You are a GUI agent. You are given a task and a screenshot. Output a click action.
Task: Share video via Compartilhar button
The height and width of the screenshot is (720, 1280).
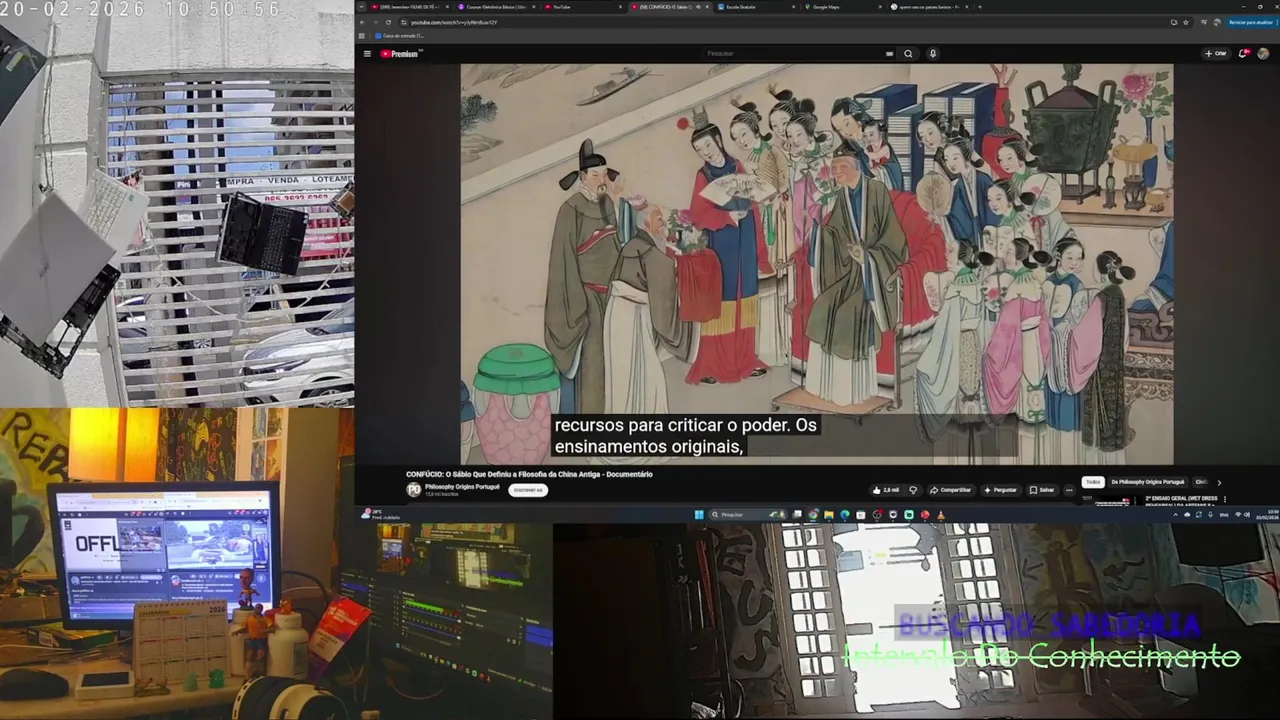(951, 490)
